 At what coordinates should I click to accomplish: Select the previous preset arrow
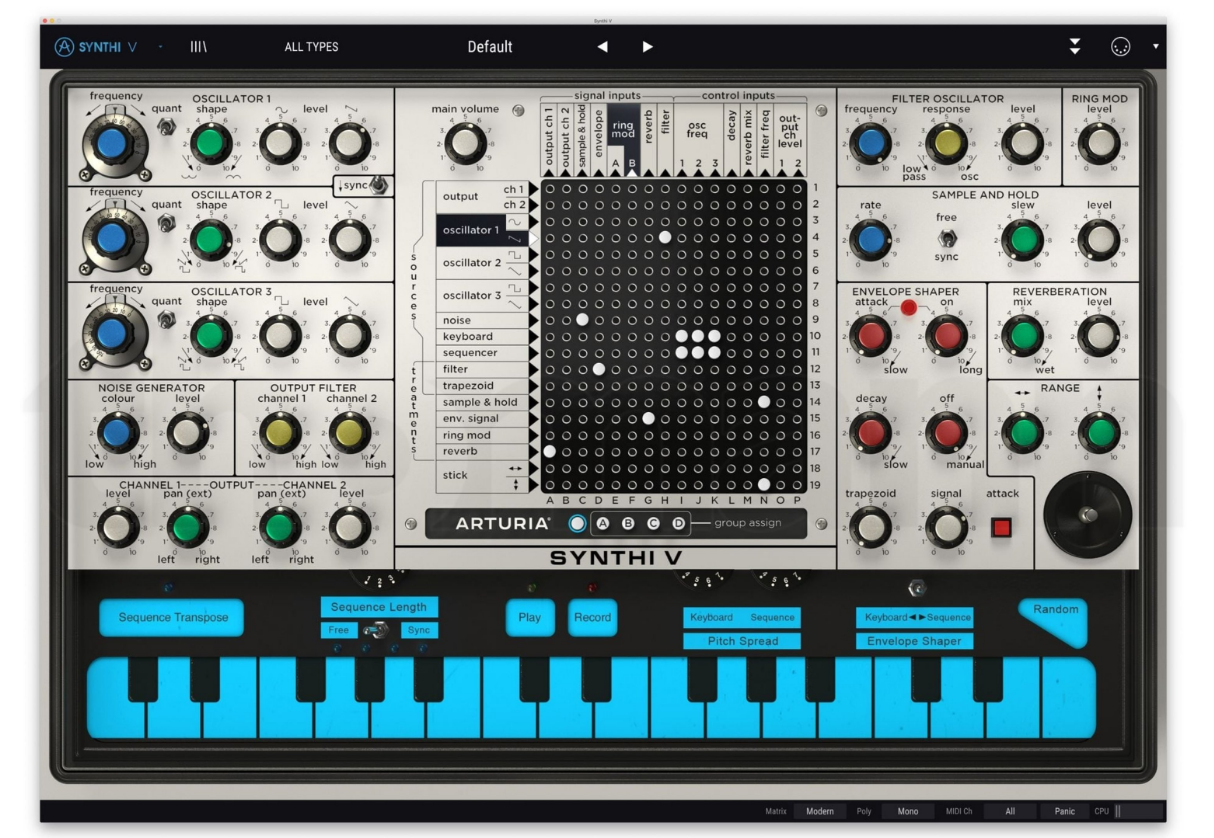tap(602, 47)
